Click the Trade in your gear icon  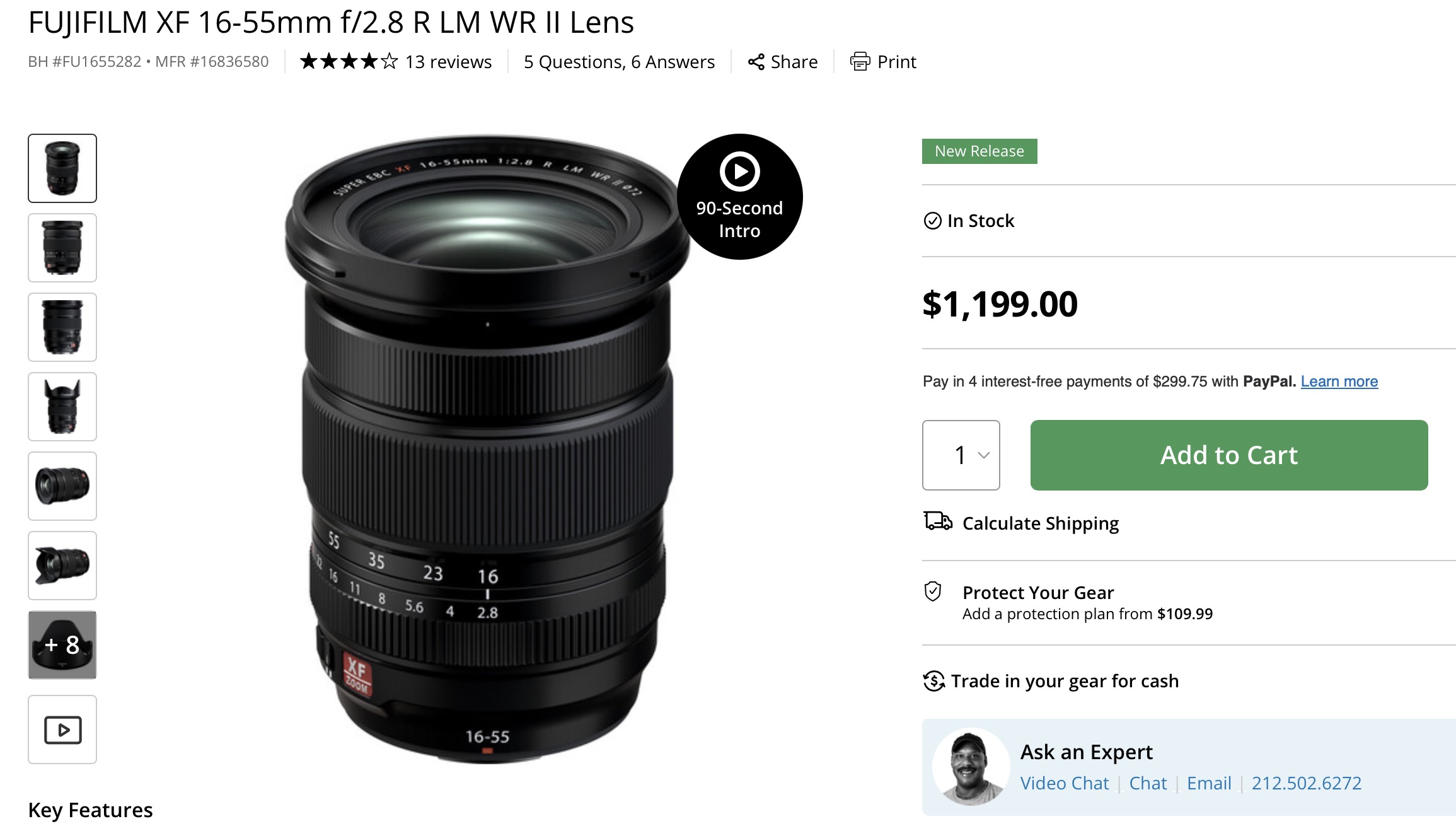(933, 680)
